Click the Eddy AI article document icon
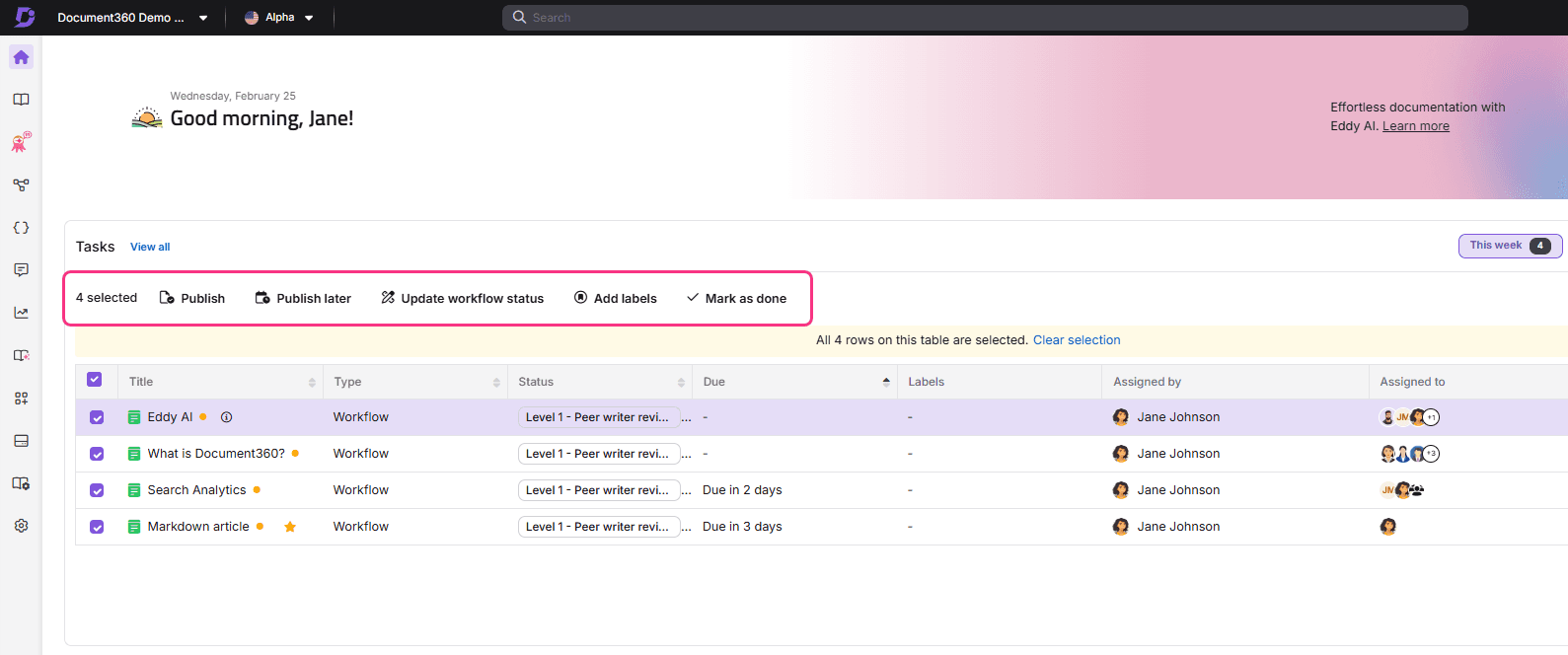The height and width of the screenshot is (655, 1568). tap(134, 417)
